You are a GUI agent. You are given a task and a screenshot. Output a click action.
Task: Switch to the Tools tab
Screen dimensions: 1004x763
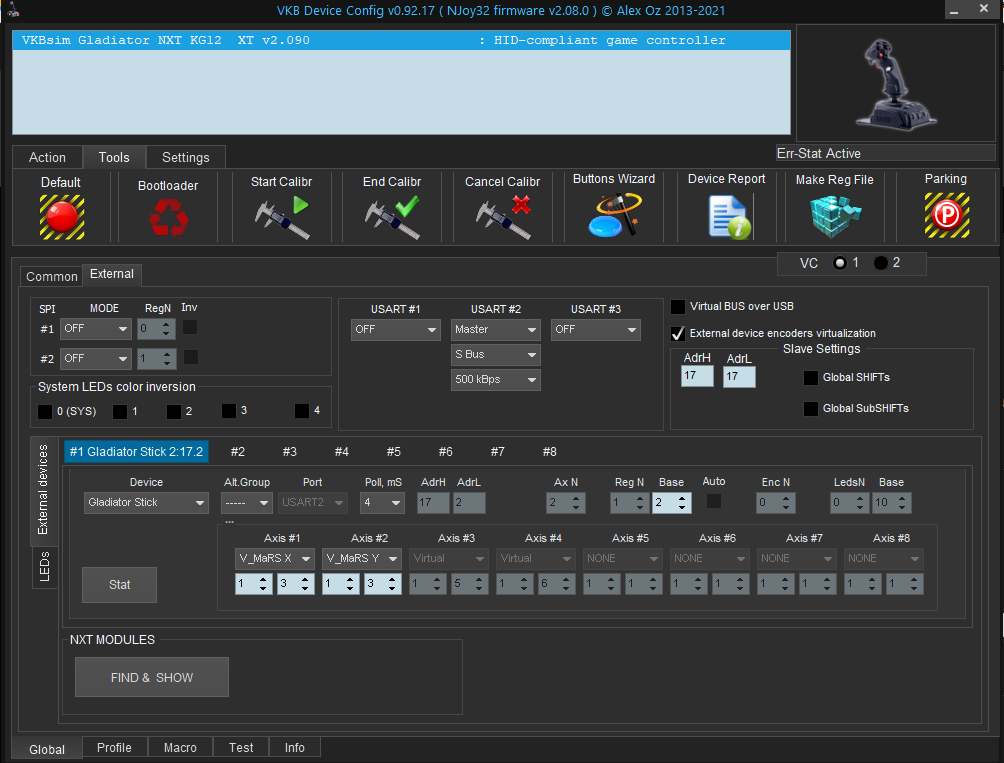(x=114, y=157)
